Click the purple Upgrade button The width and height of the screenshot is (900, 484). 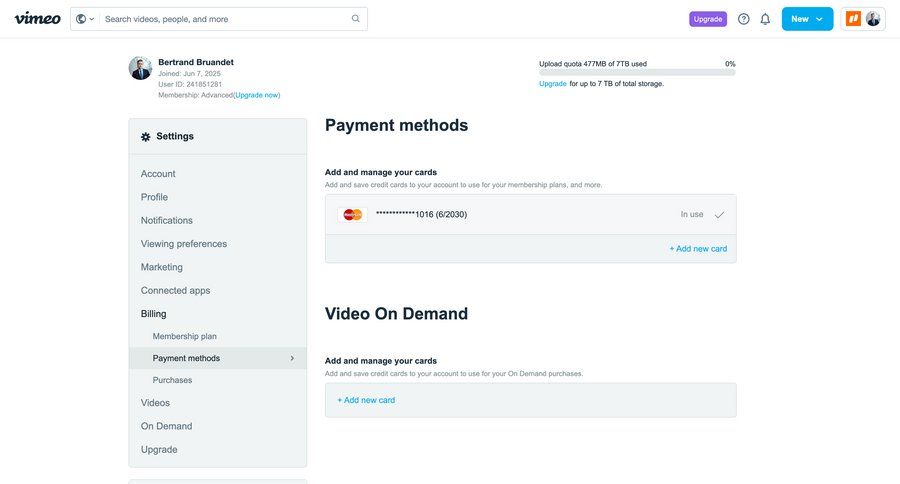pos(708,19)
